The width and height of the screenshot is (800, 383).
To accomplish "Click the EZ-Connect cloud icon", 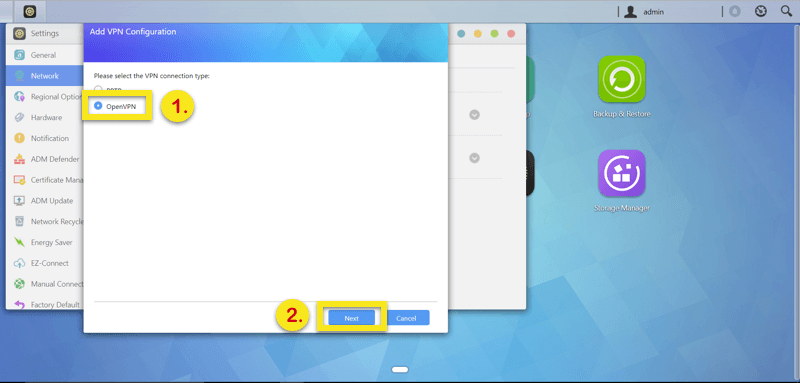I will 19,263.
